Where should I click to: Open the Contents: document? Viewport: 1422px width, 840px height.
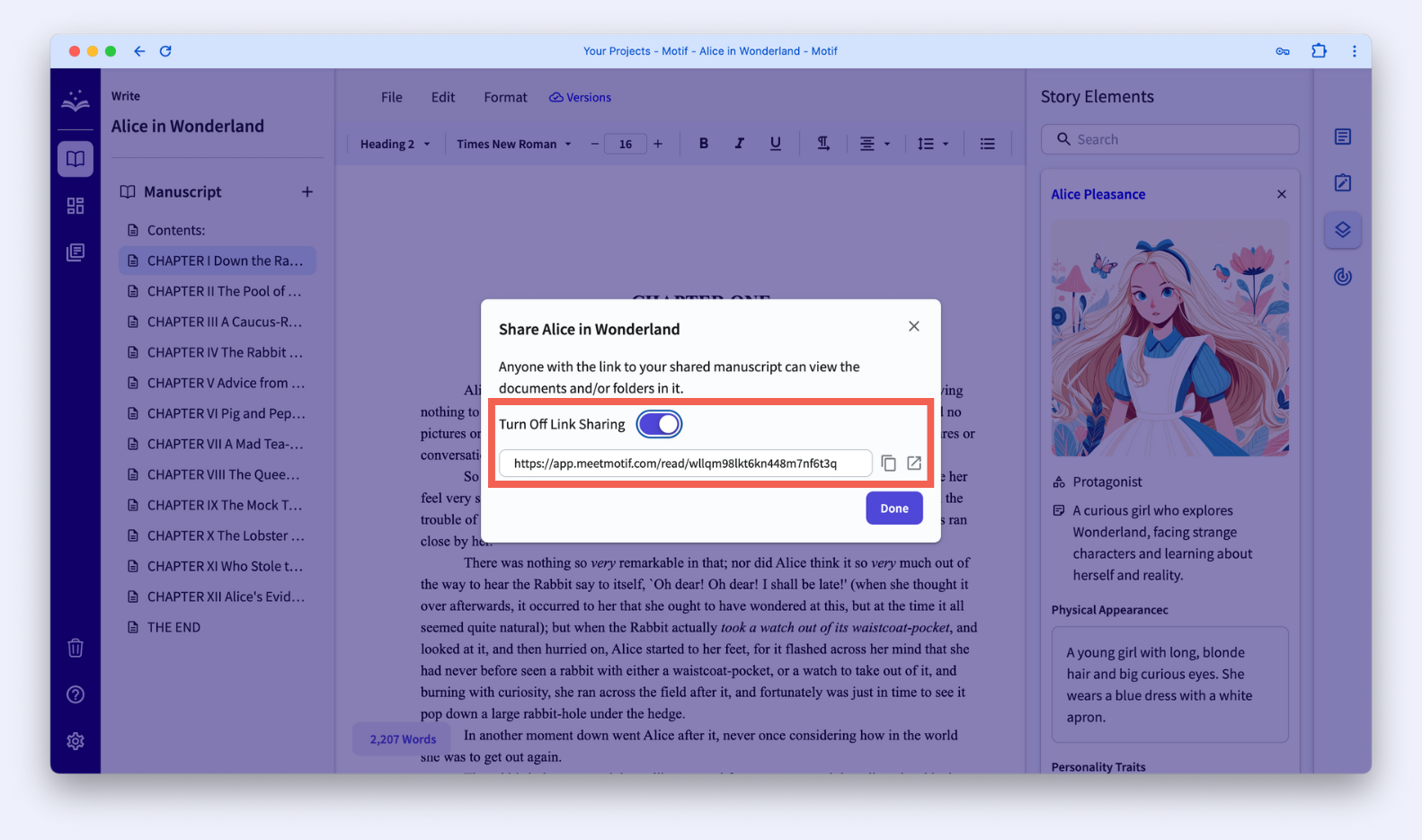pyautogui.click(x=218, y=230)
